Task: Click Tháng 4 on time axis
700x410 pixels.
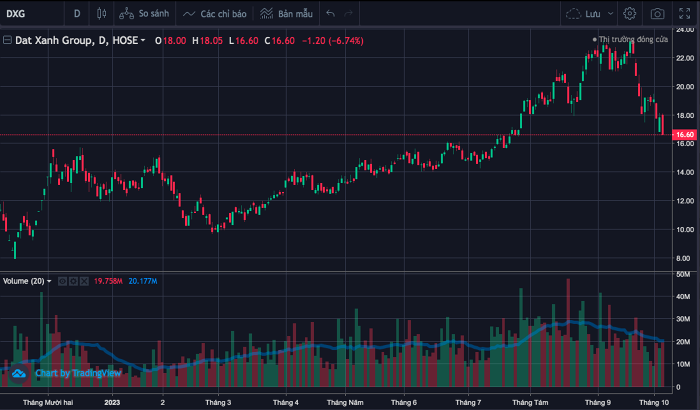Action: tap(286, 402)
